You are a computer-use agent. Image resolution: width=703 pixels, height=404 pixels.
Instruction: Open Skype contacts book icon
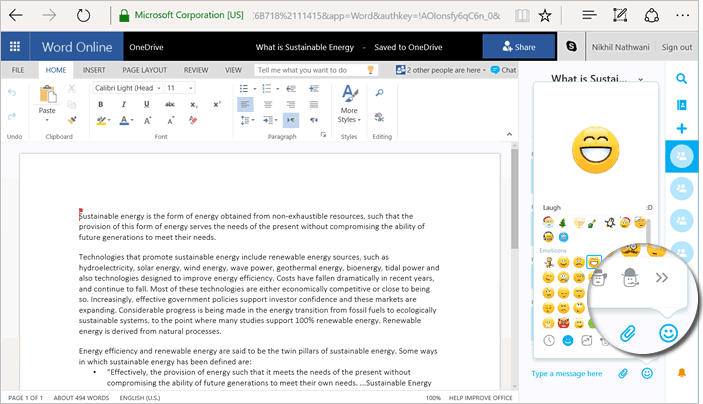[681, 105]
